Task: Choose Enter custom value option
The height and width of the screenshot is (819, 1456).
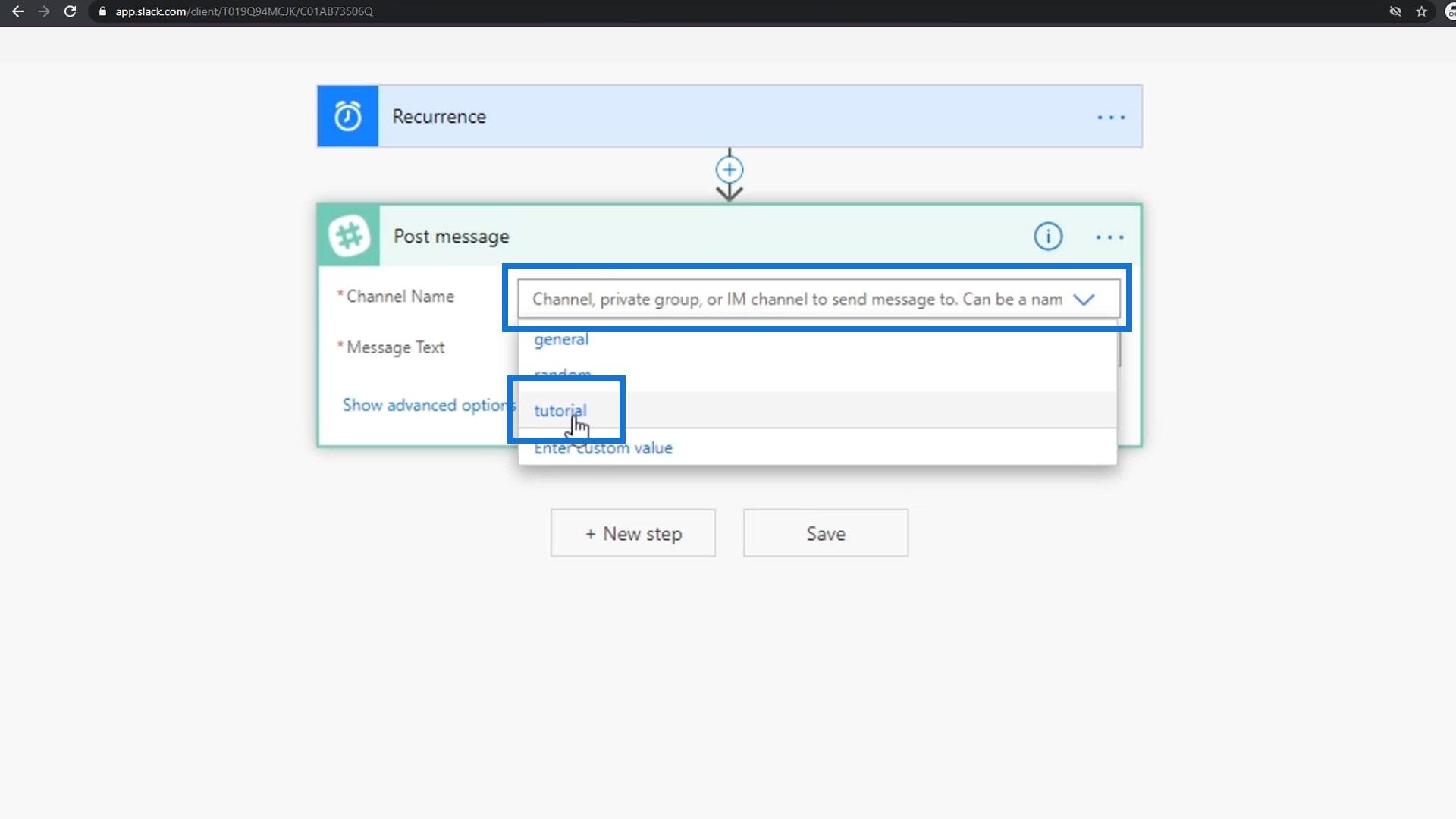Action: pos(603,448)
